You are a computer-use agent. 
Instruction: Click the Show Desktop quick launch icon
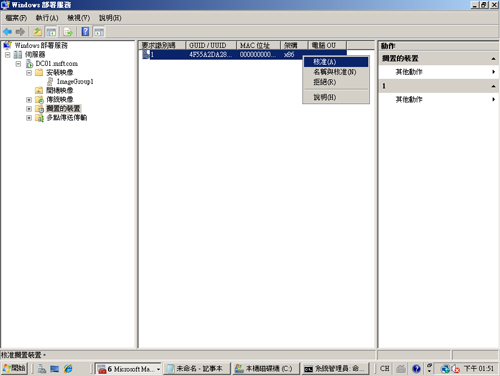[55, 368]
